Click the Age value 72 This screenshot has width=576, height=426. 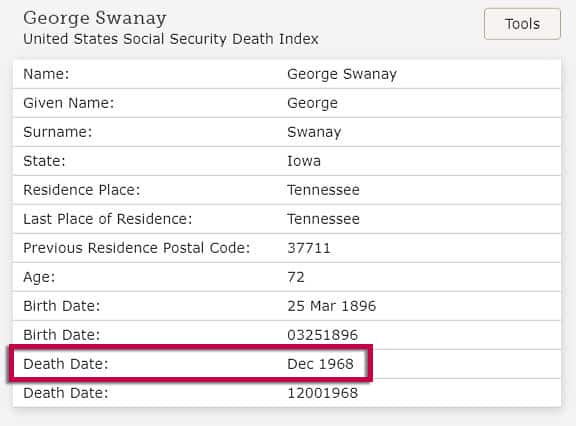(296, 277)
